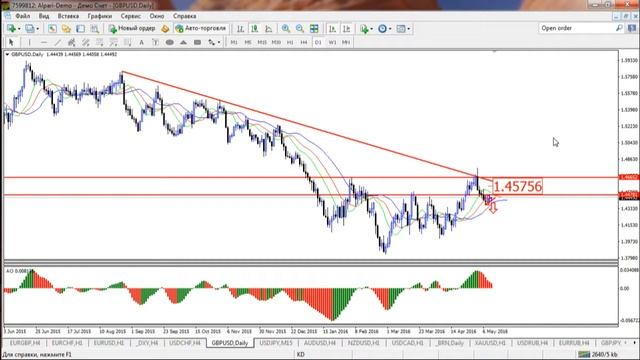Switch chart to line chart

(269, 29)
